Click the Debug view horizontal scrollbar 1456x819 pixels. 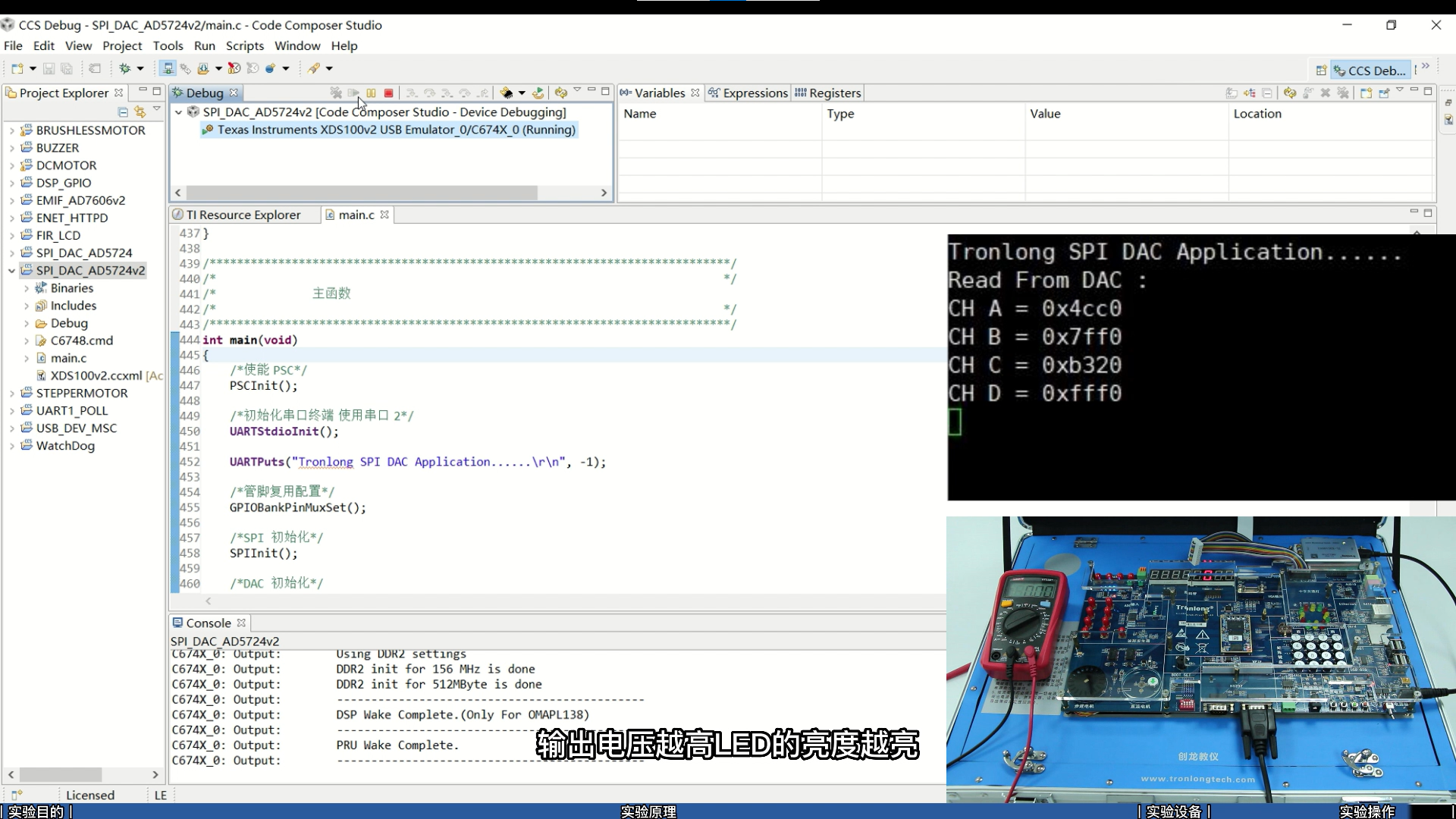(x=362, y=193)
